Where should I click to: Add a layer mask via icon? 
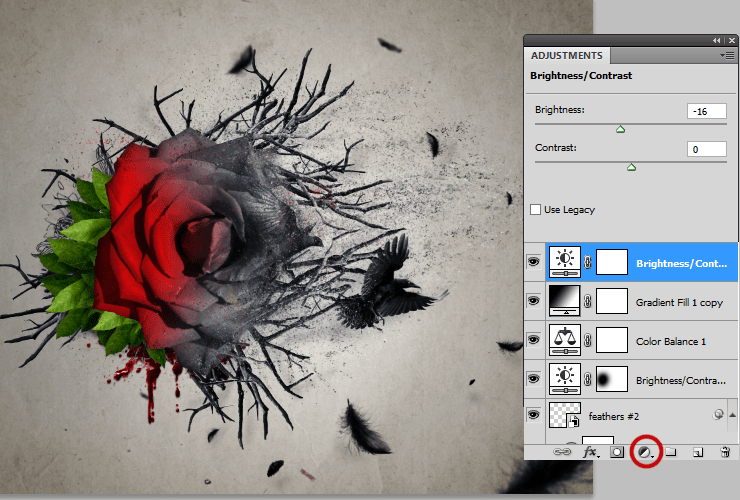pyautogui.click(x=617, y=452)
